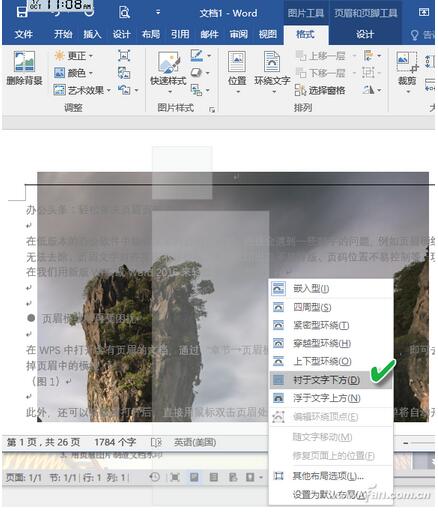Click Move with Text (随文字移动) entry
Image resolution: width=438 pixels, height=515 pixels.
tap(331, 437)
